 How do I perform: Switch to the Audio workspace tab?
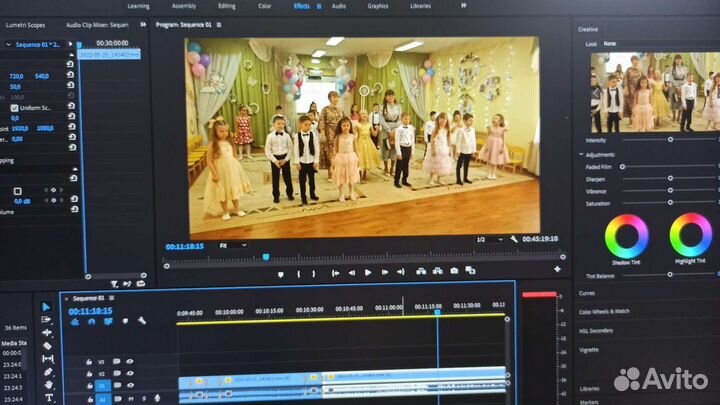point(339,6)
